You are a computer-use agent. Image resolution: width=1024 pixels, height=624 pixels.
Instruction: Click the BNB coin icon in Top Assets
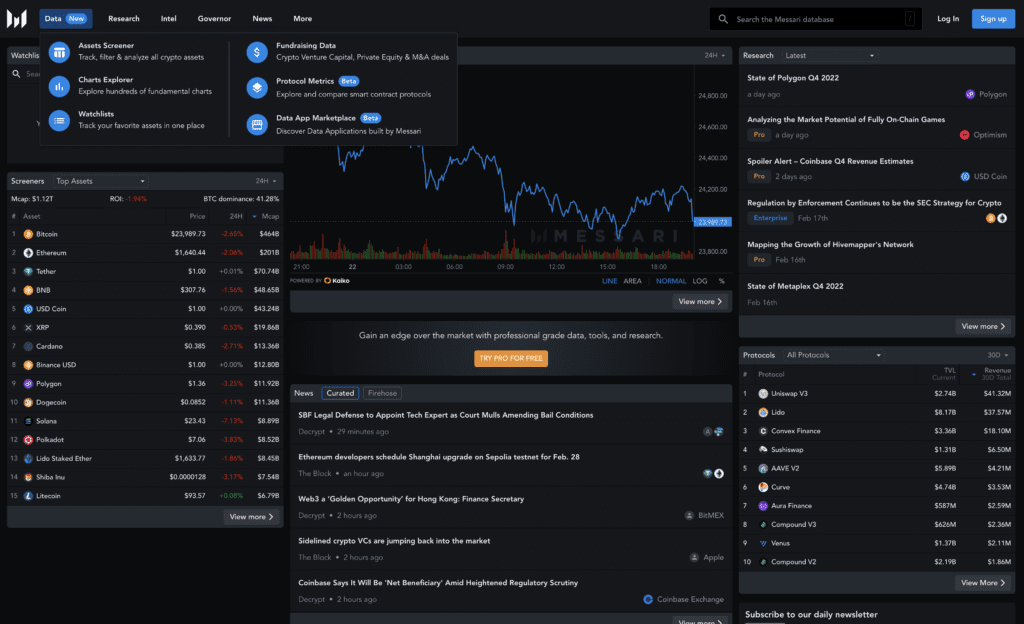(28, 290)
